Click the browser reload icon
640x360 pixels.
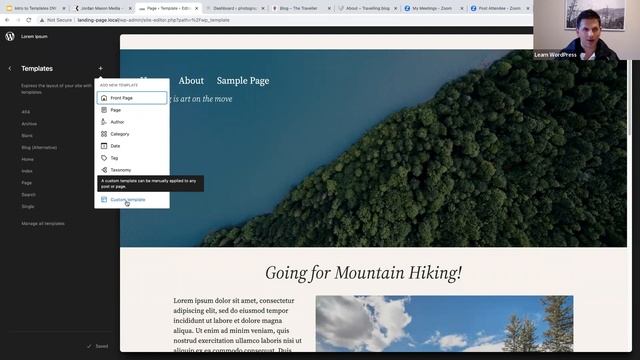(x=29, y=20)
